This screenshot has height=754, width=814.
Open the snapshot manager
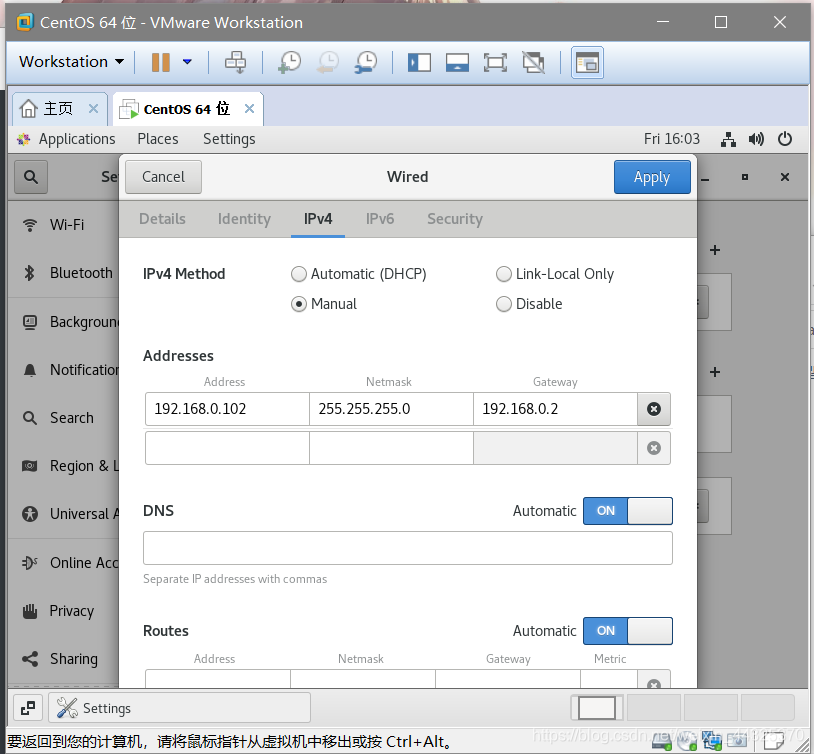click(x=366, y=62)
